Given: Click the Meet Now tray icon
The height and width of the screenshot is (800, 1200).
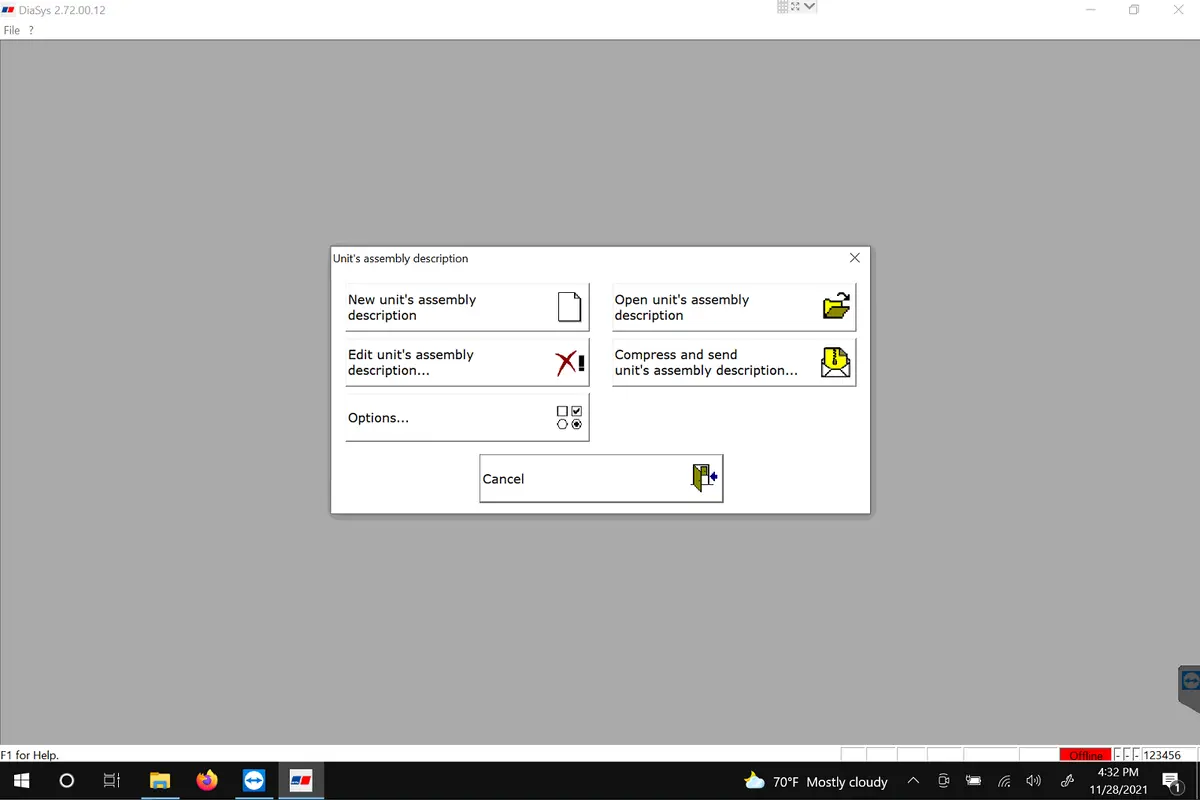Looking at the screenshot, I should point(944,781).
